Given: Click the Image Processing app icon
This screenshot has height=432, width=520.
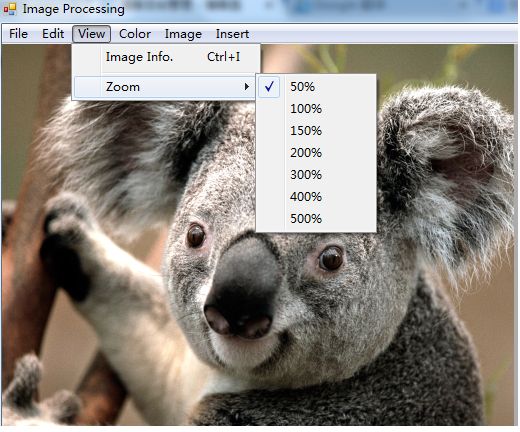Looking at the screenshot, I should point(10,9).
